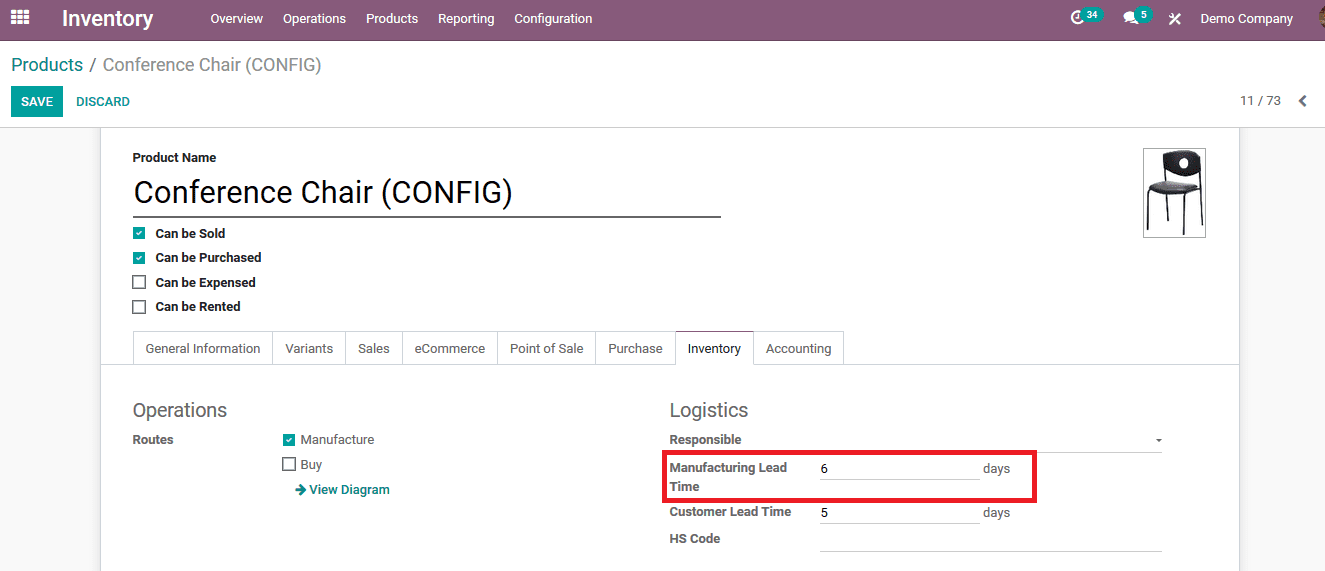The width and height of the screenshot is (1325, 571).
Task: Click the Product Name input field
Action: pyautogui.click(x=426, y=193)
